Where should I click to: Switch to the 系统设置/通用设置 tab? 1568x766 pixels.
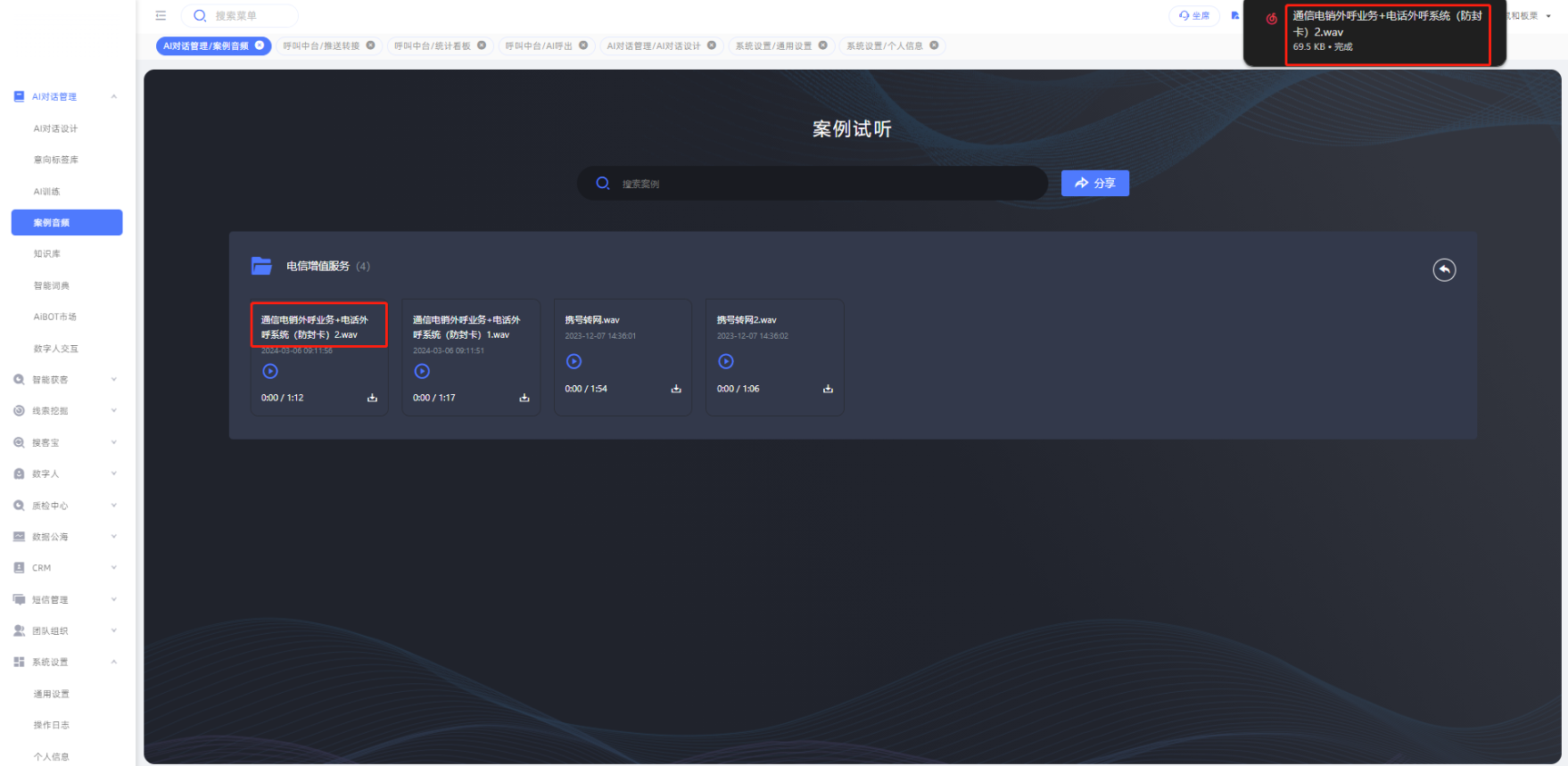(x=772, y=45)
